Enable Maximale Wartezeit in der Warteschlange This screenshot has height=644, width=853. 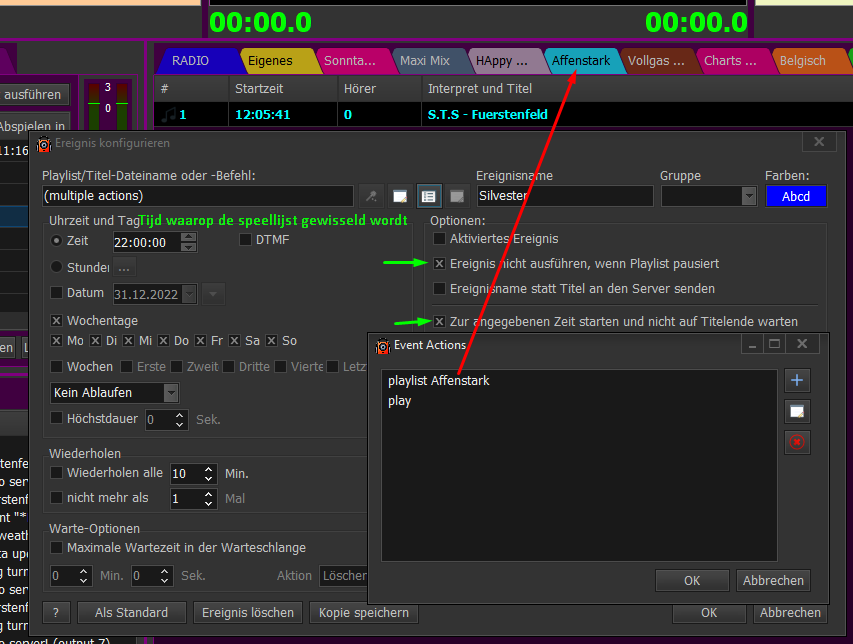pos(56,547)
